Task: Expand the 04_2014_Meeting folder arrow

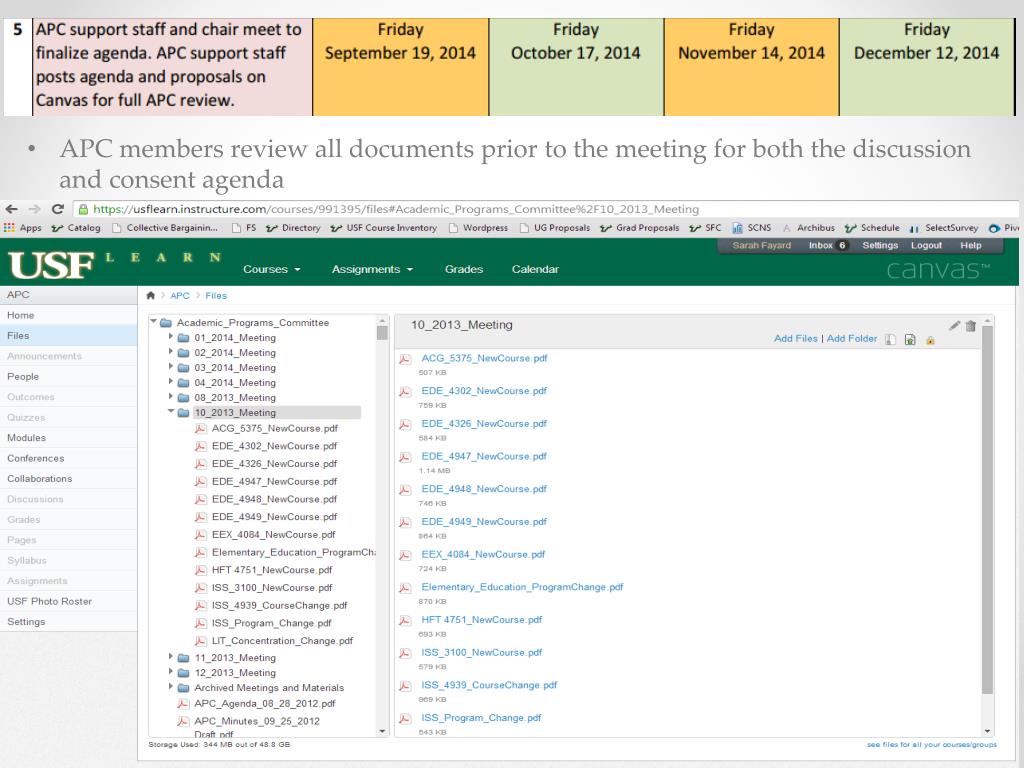Action: 171,382
